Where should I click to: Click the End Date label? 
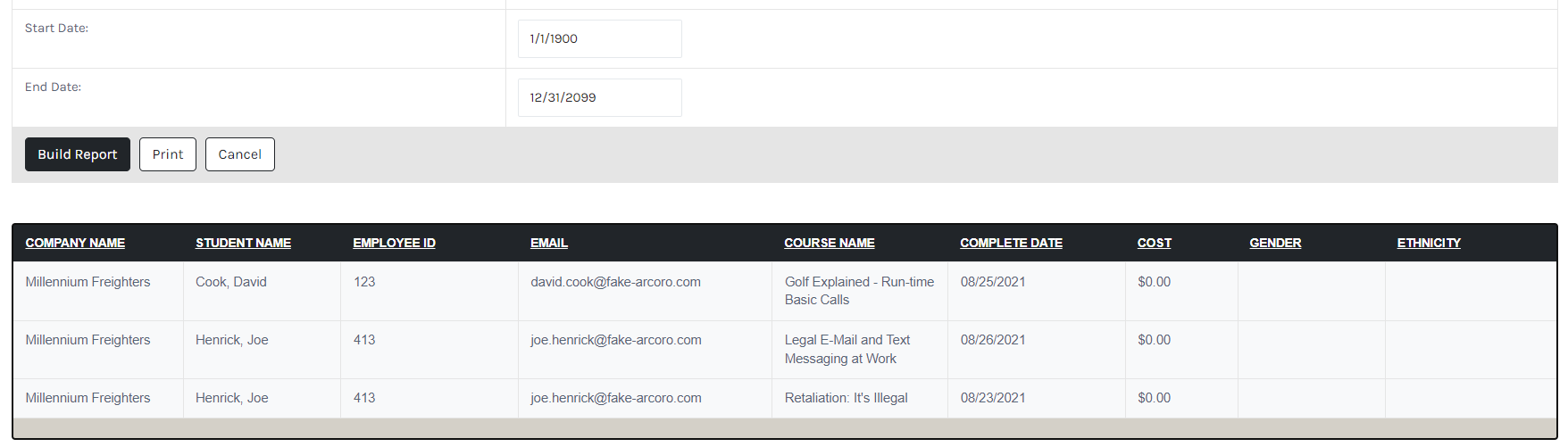(x=53, y=87)
